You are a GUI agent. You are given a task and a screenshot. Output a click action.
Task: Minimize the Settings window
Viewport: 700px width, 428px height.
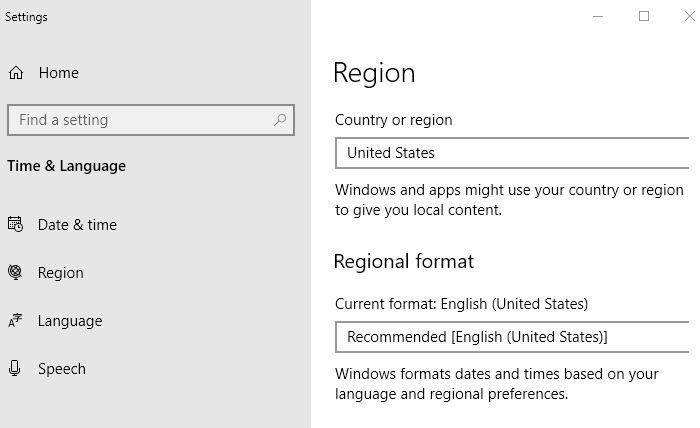click(x=598, y=16)
